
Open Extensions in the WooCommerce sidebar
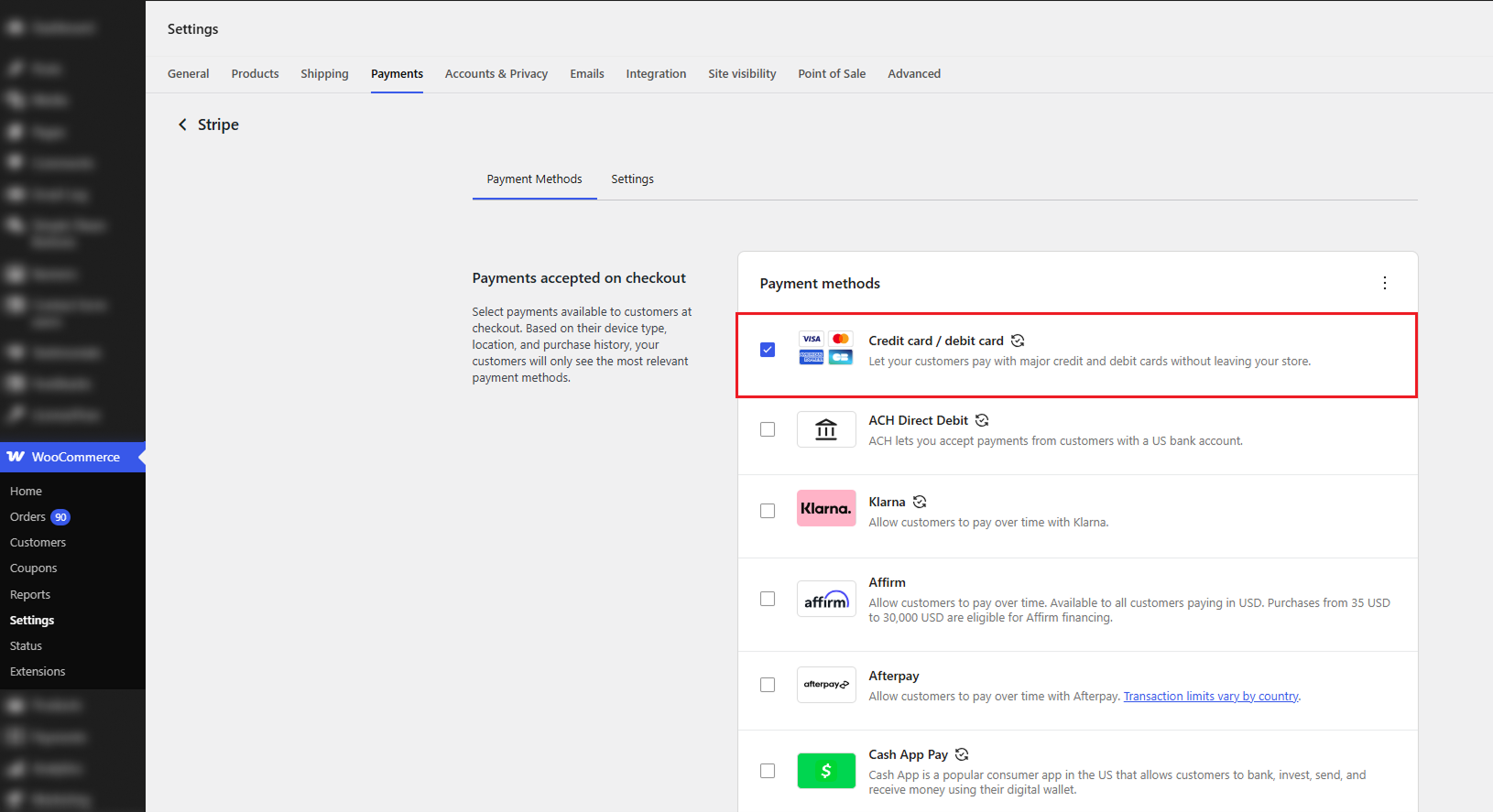coord(38,672)
